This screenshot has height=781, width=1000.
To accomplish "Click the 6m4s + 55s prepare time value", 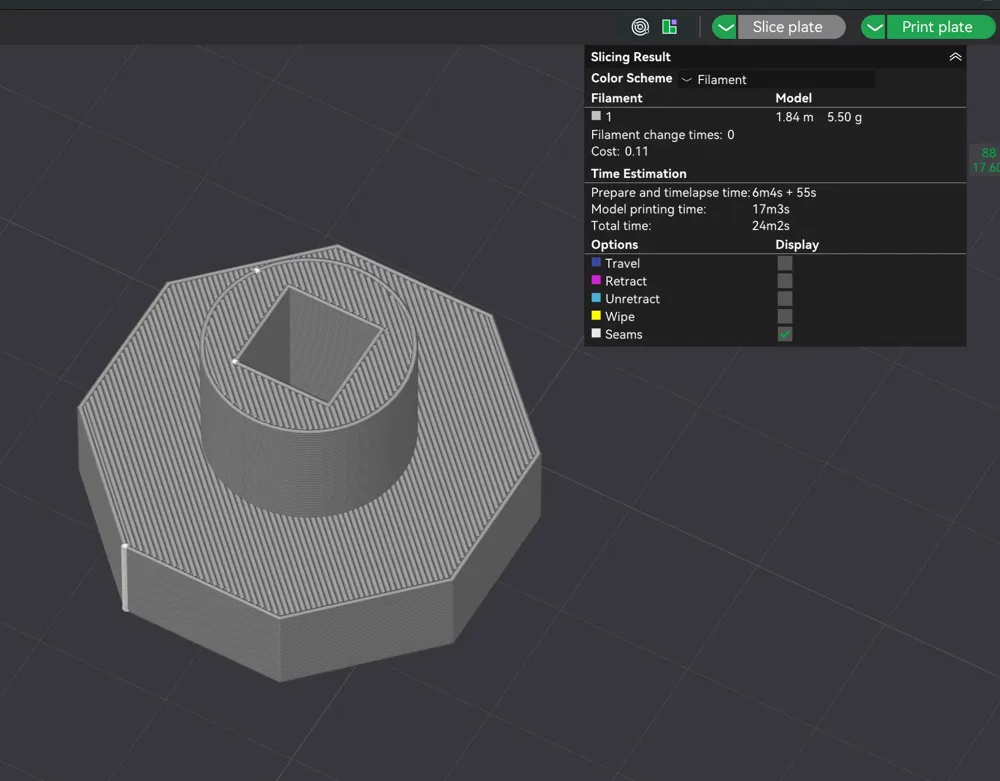I will [784, 193].
